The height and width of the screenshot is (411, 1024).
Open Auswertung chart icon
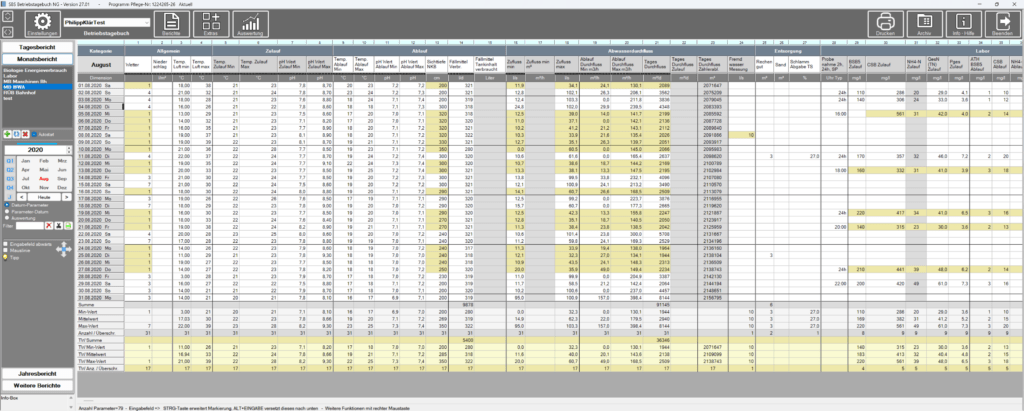coord(251,24)
